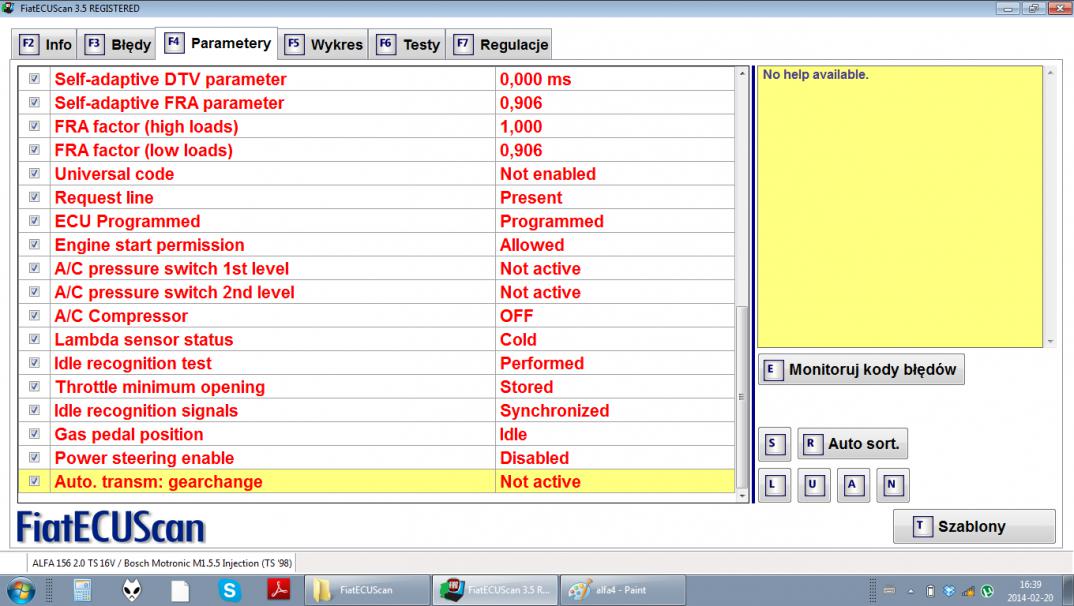Click parameter list scroll up arrow
The width and height of the screenshot is (1074, 606).
[742, 73]
